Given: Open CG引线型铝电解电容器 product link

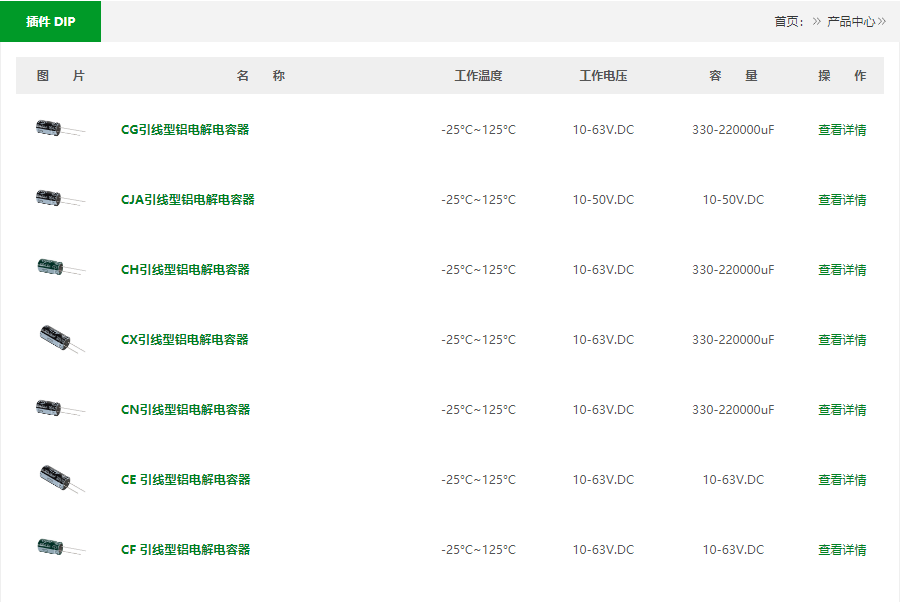Looking at the screenshot, I should 185,129.
